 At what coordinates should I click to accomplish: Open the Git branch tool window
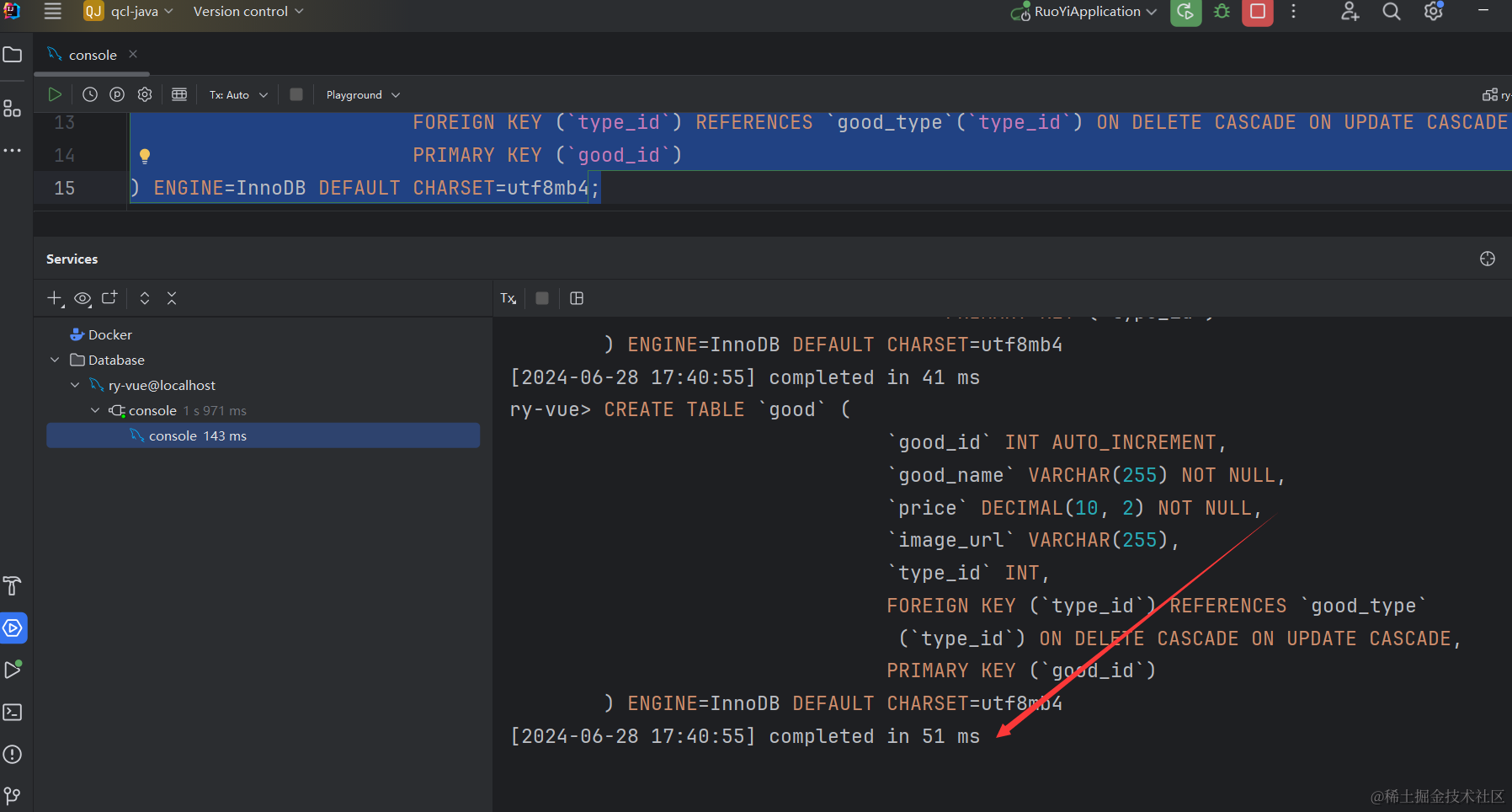click(x=13, y=795)
